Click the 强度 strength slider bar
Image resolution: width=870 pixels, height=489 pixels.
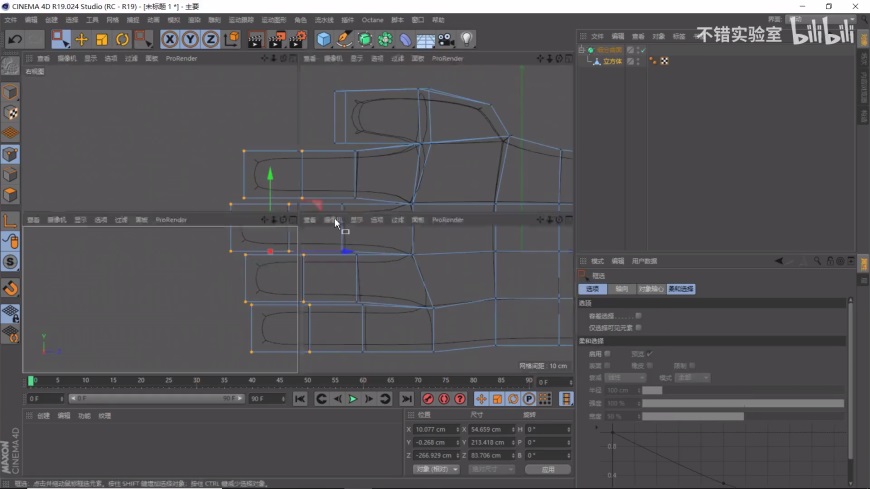(x=743, y=403)
